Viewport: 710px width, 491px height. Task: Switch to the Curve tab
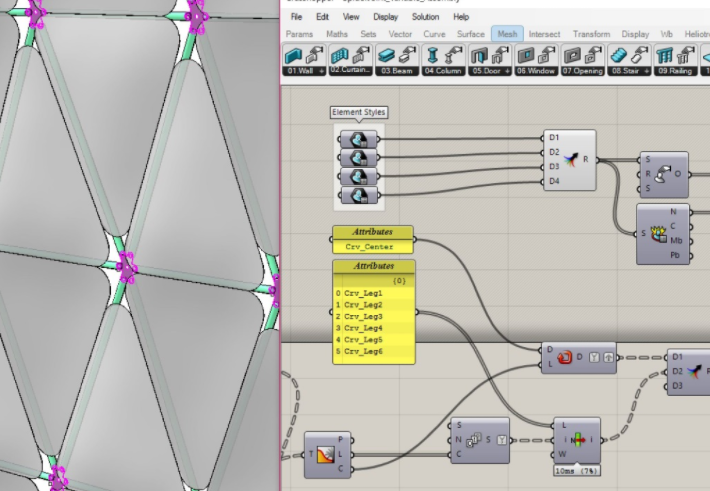tap(434, 34)
